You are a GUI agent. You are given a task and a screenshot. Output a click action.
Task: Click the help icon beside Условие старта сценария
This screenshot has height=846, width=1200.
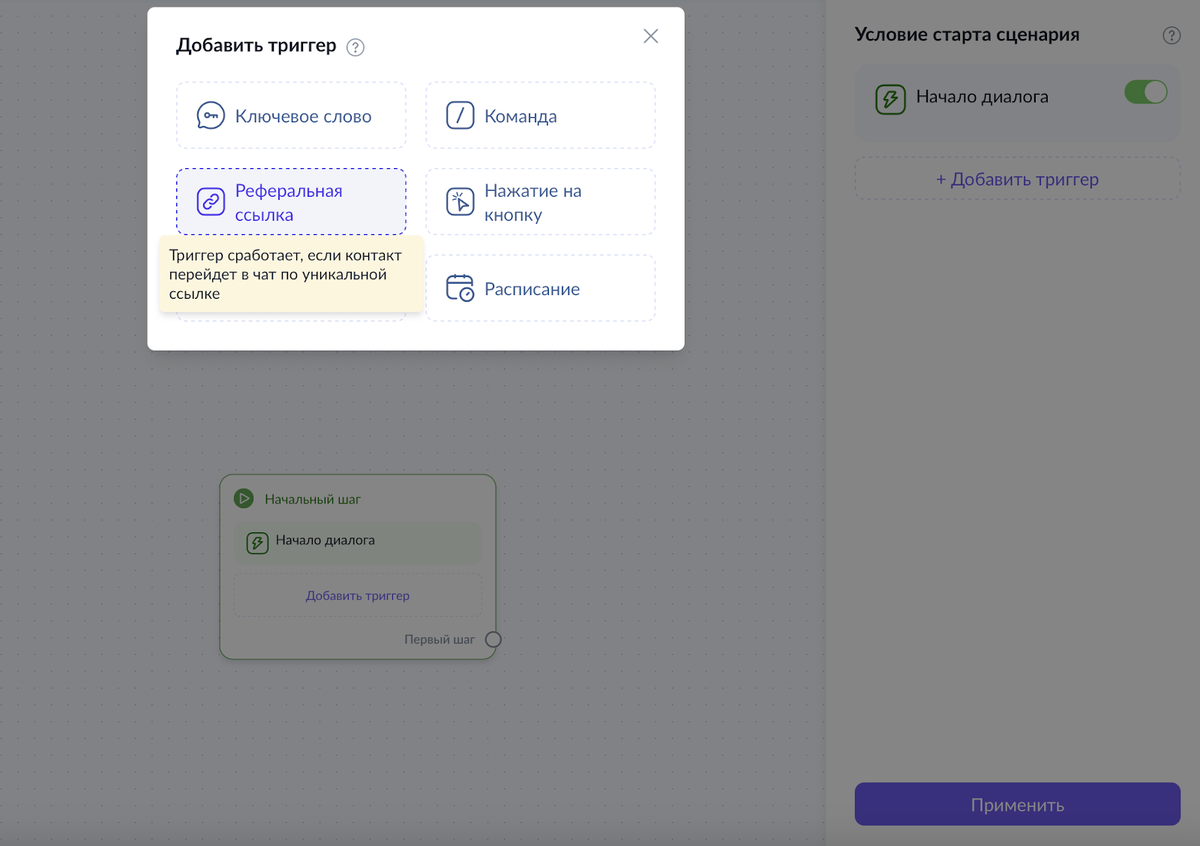pos(1171,35)
